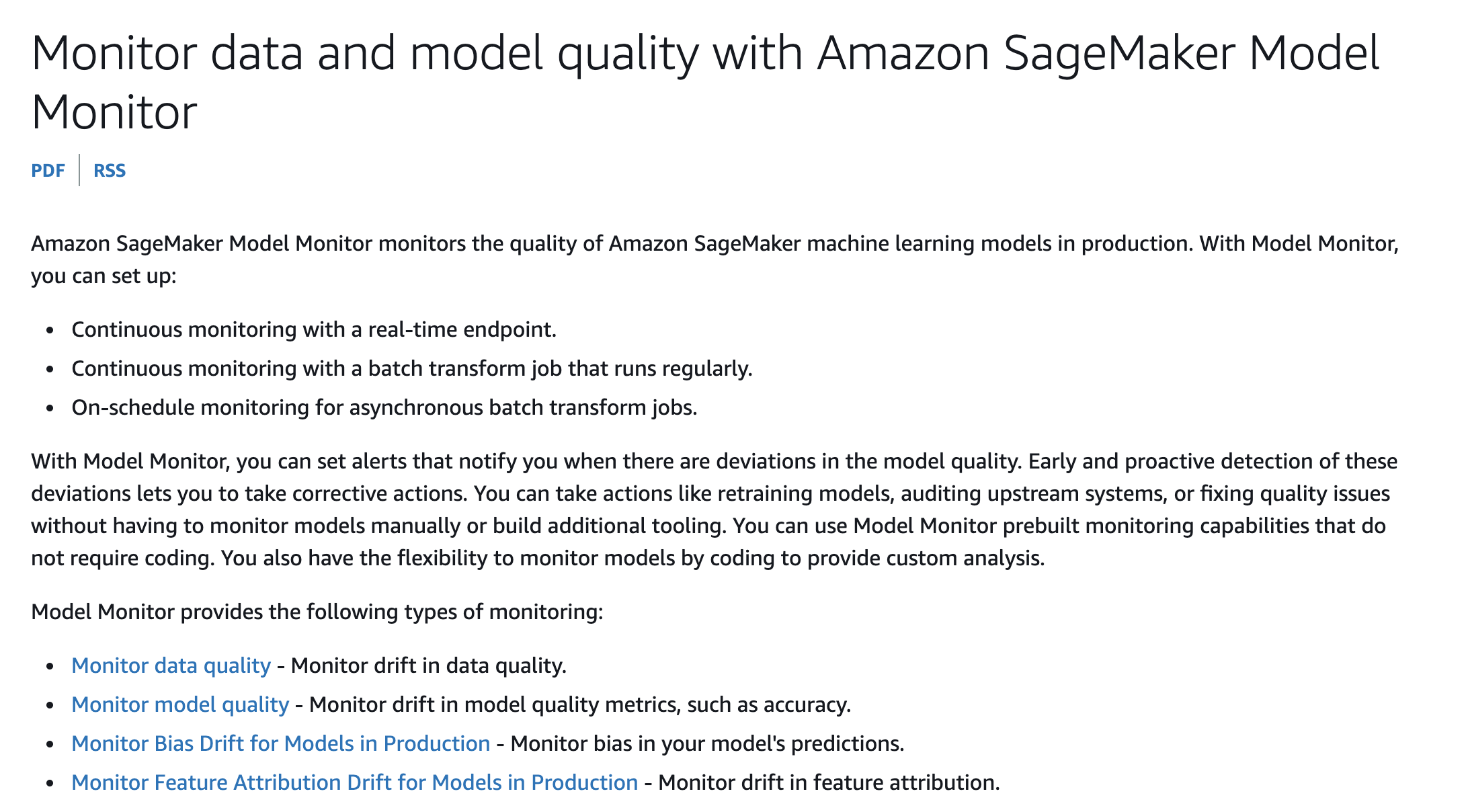Click the 'provides the following types of monitoring' sentence
Screen dimensions: 1468x812
click(317, 612)
